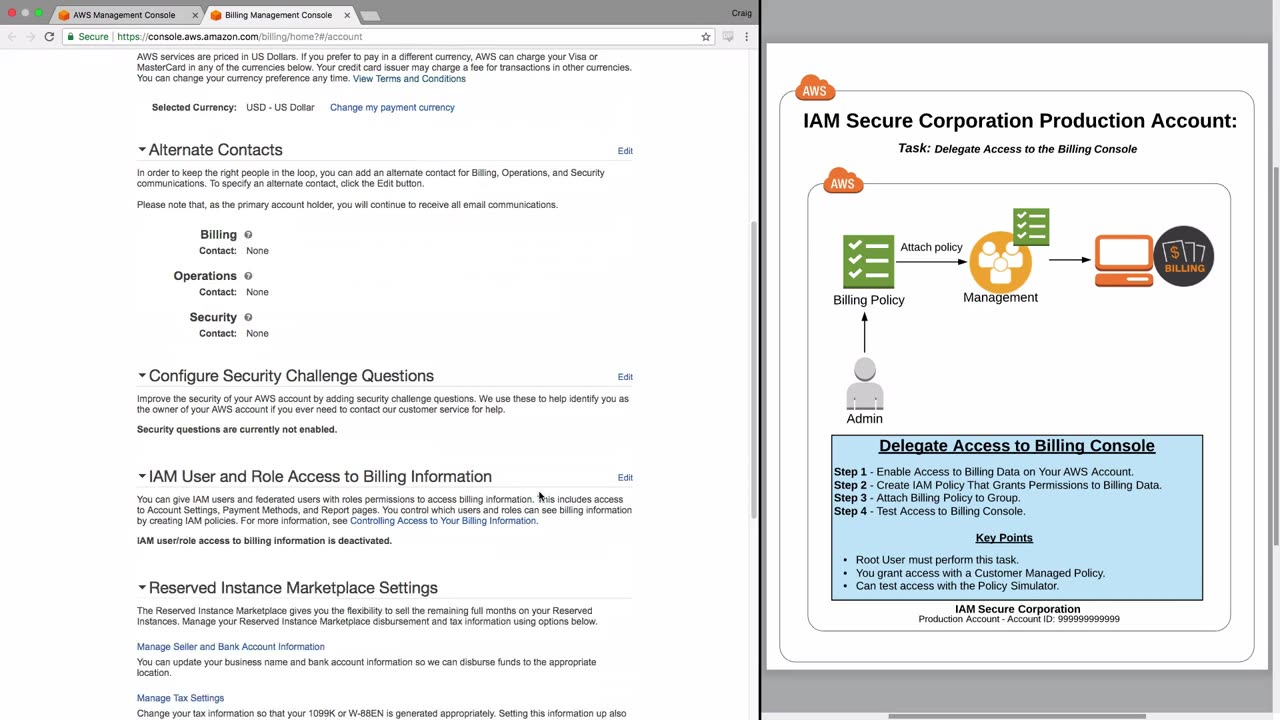
Task: Open Controlling Access to Your Billing Information
Action: 443,521
